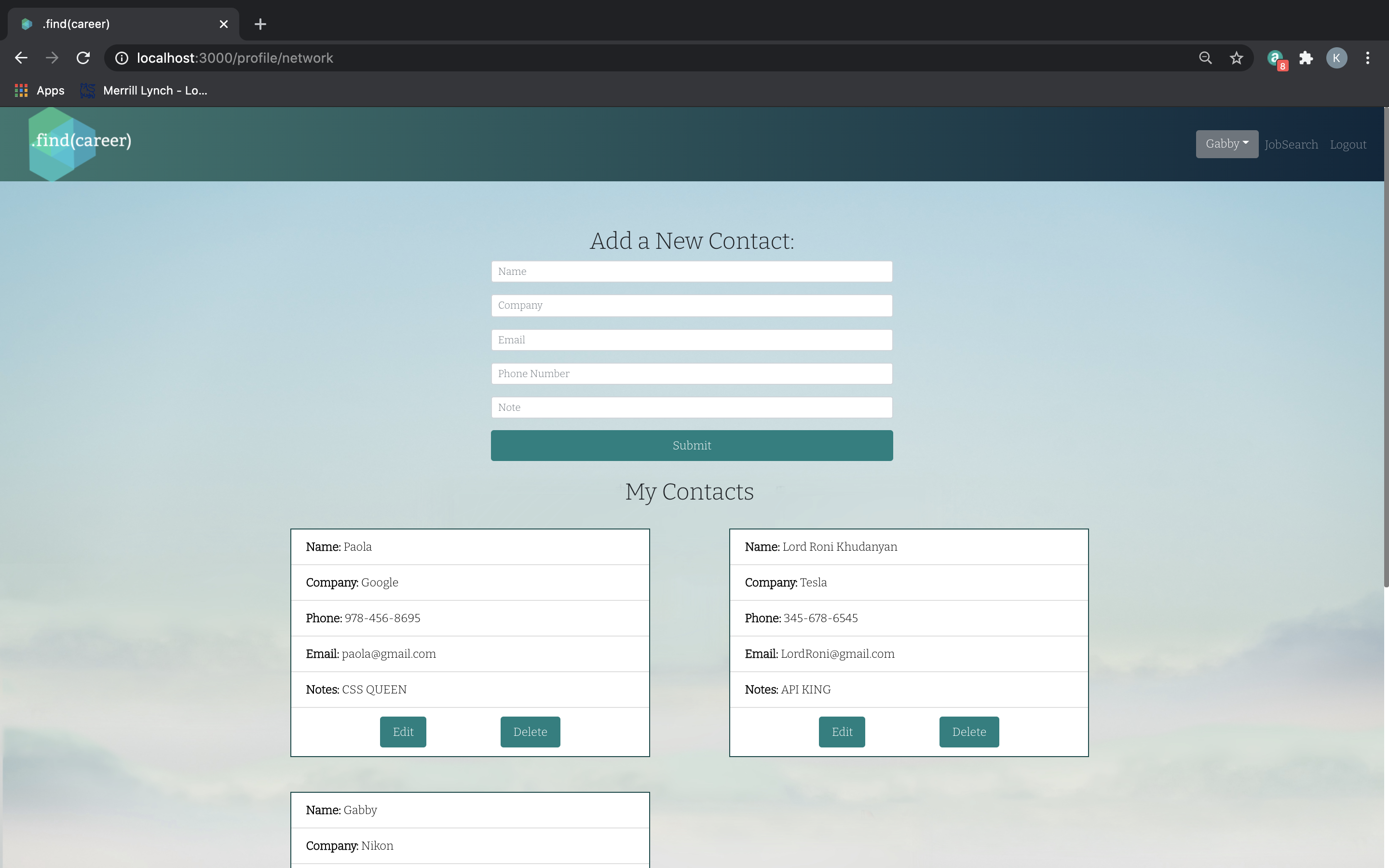Click into the Name input field

(692, 271)
